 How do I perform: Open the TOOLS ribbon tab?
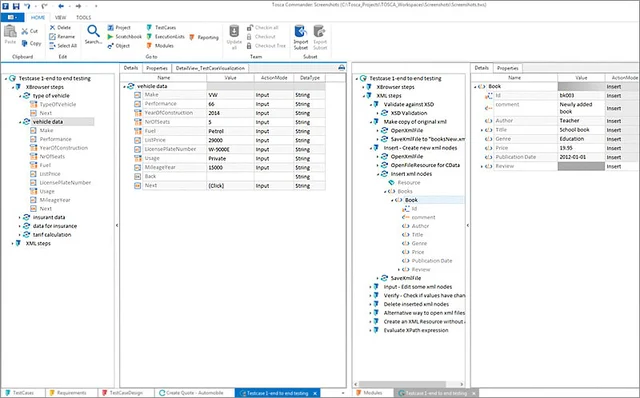click(83, 17)
